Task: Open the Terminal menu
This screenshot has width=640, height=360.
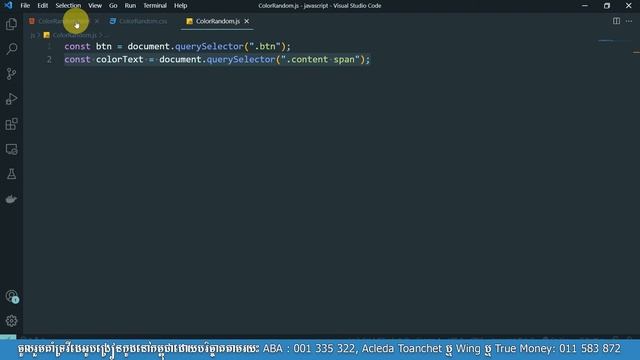Action: coord(155,6)
